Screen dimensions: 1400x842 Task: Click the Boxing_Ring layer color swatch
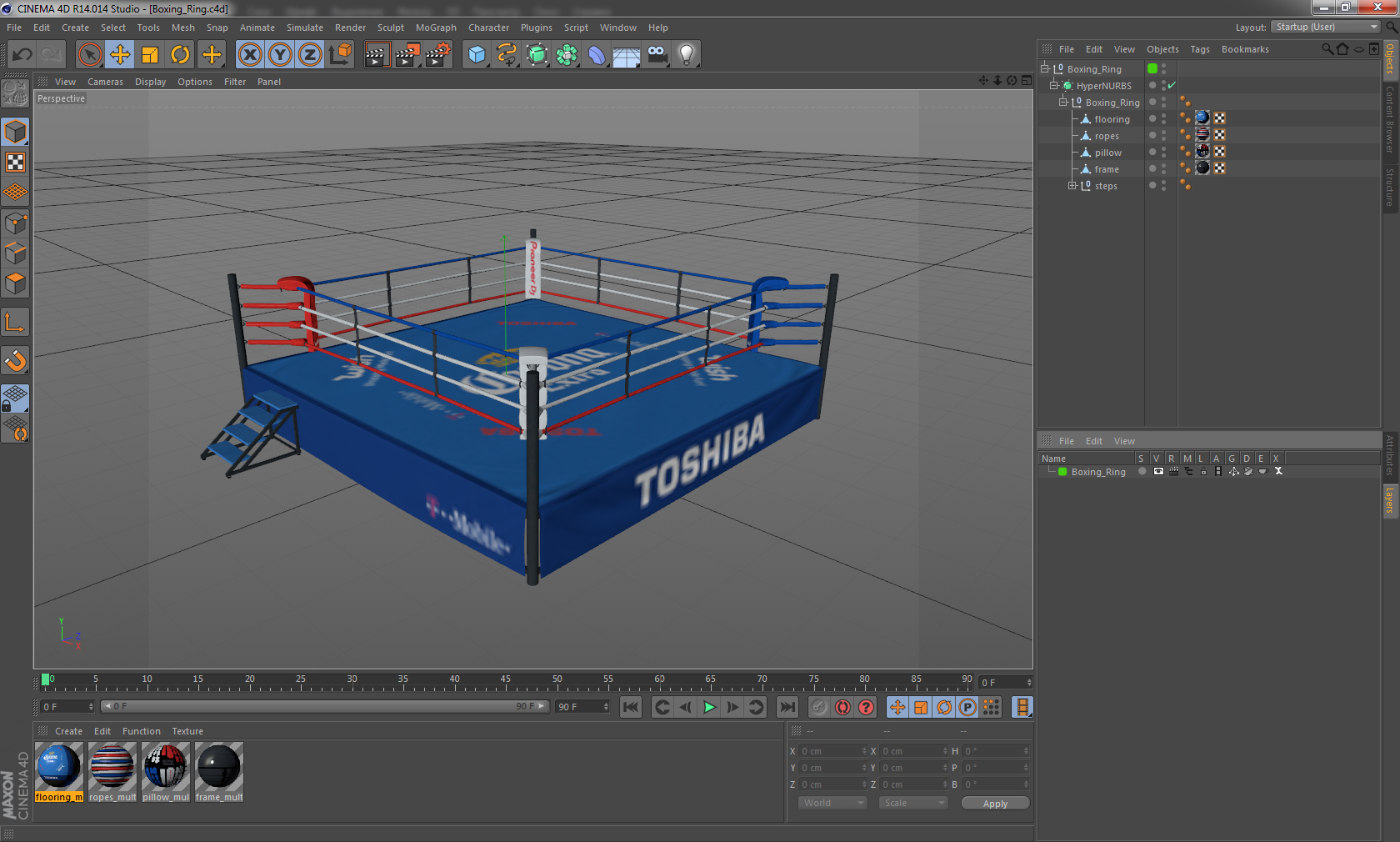tap(1062, 472)
